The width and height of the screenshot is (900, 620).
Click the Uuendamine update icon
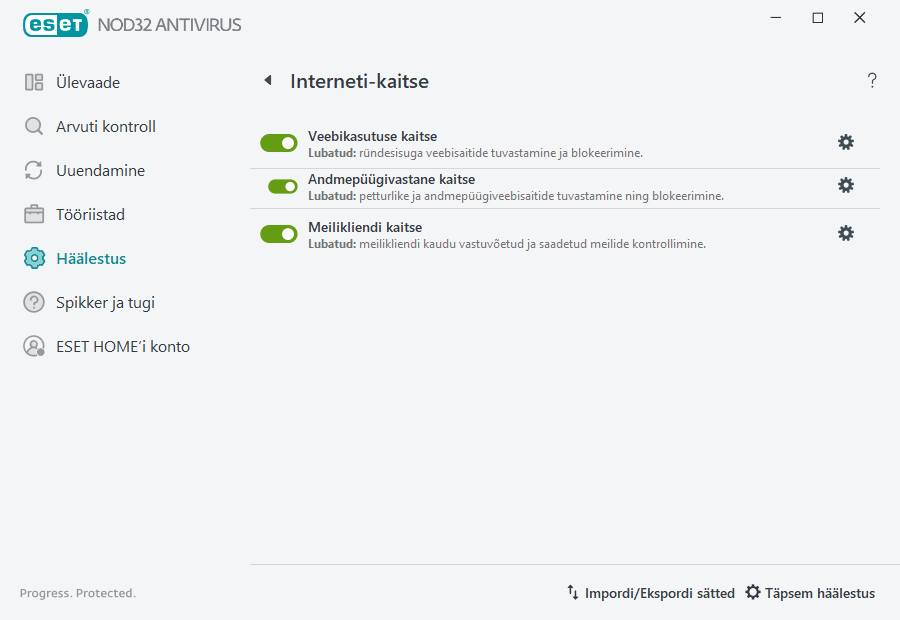35,170
